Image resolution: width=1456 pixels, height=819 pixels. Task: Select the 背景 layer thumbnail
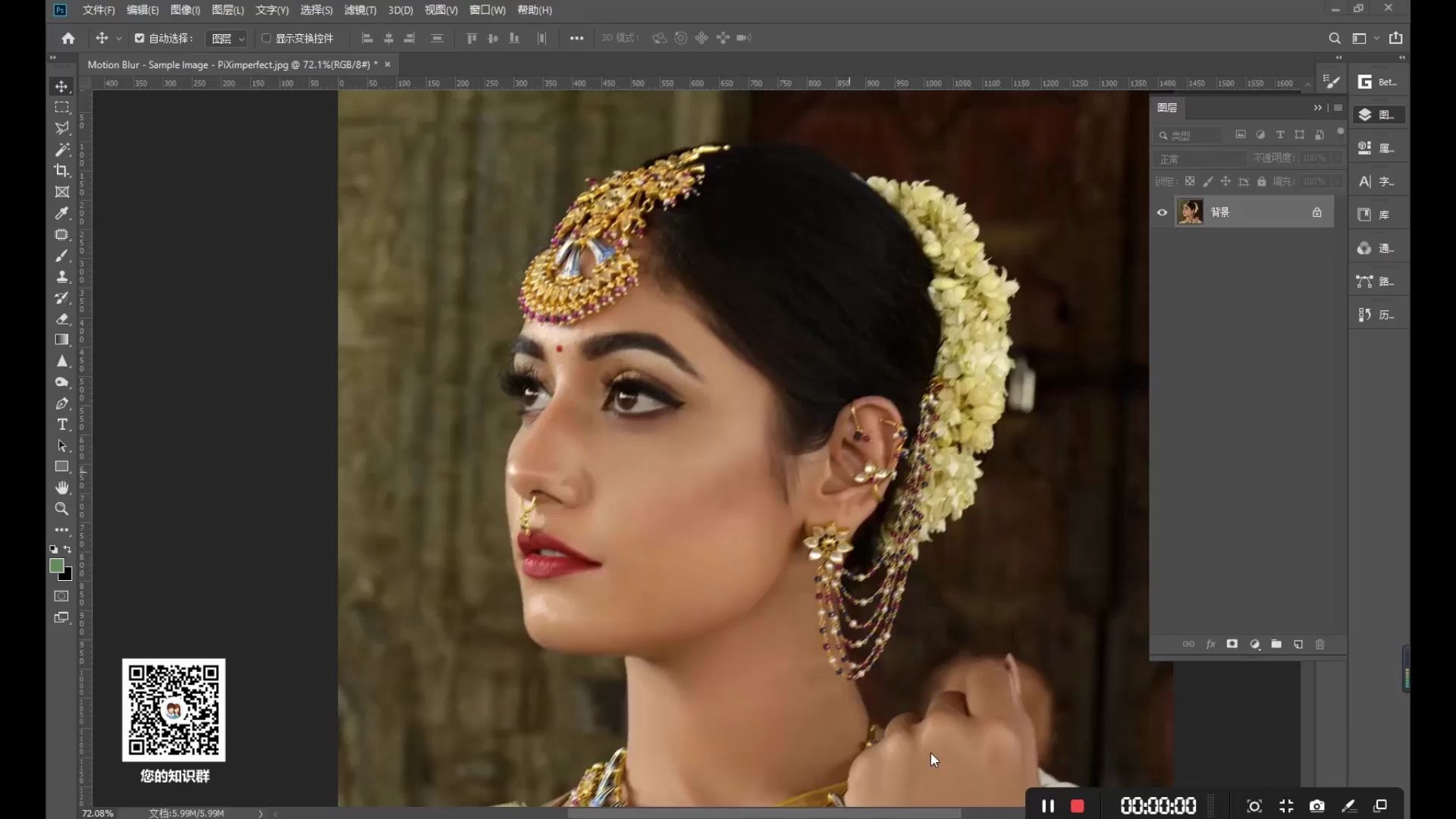point(1190,212)
